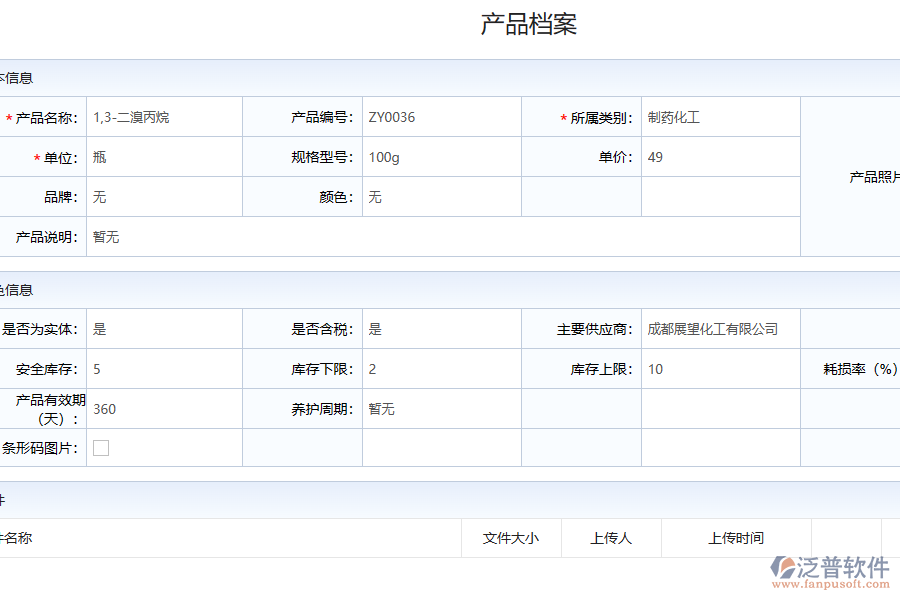Image resolution: width=900 pixels, height=600 pixels.
Task: Click the 上传人 column header
Action: click(x=610, y=538)
